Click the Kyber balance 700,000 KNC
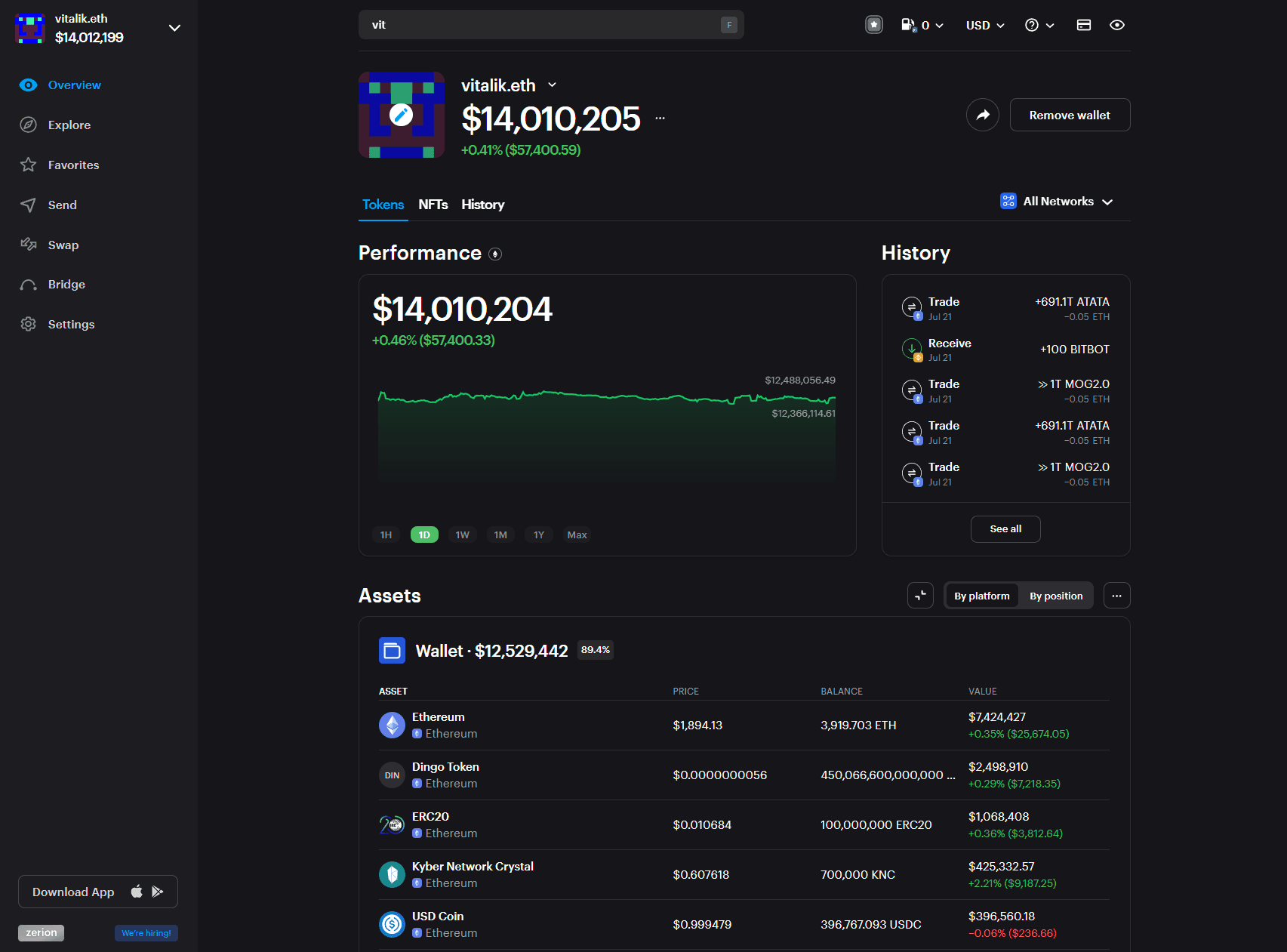 [858, 875]
